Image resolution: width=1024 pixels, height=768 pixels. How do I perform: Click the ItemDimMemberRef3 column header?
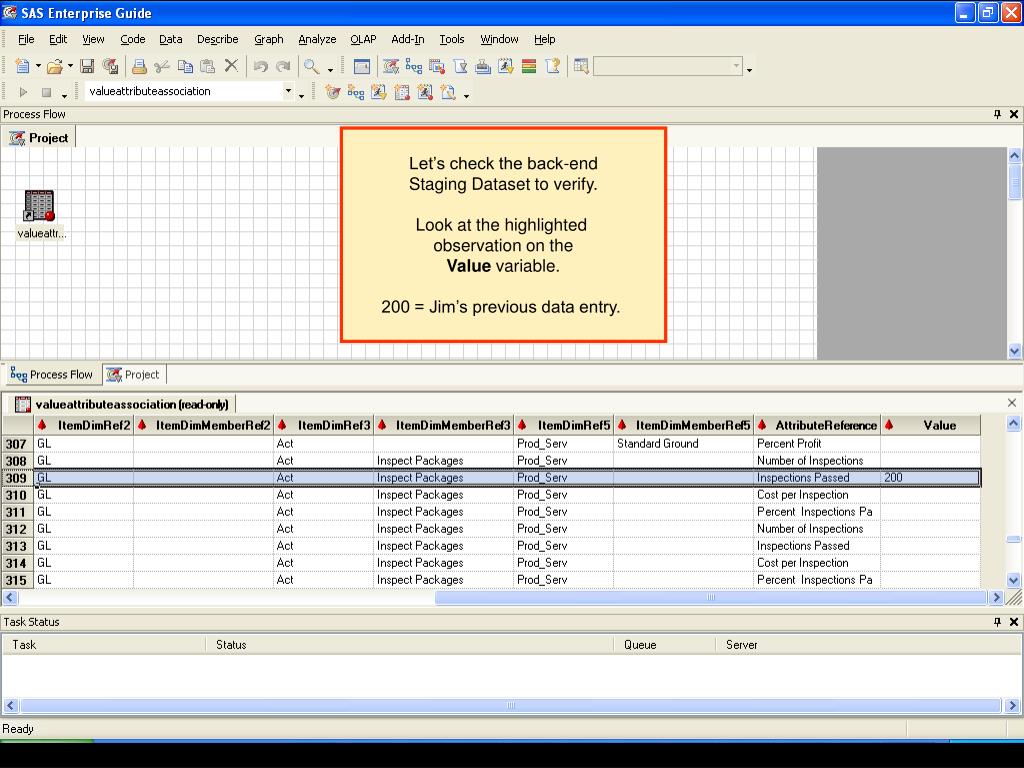(443, 426)
